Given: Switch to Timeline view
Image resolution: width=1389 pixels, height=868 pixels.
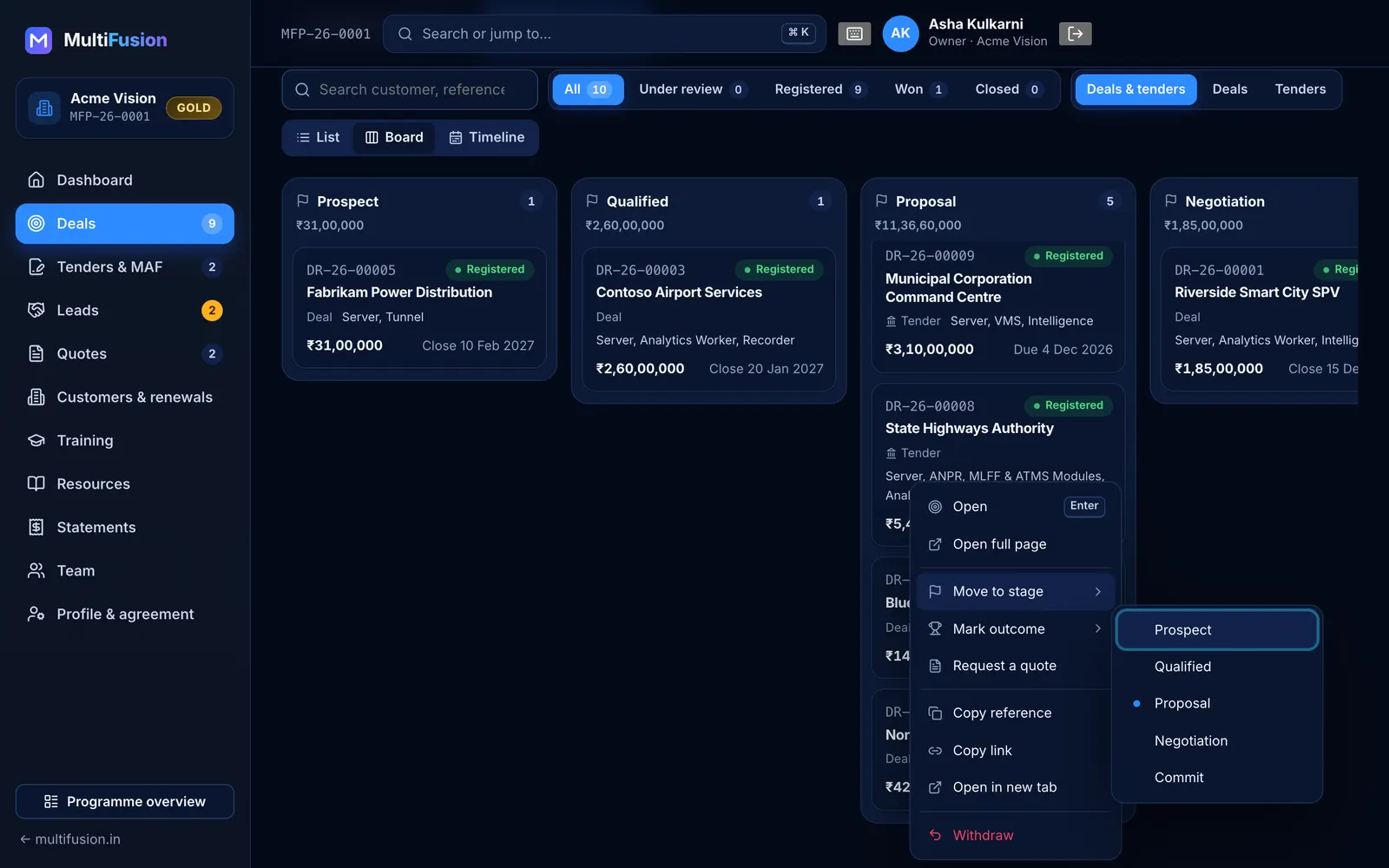Looking at the screenshot, I should 486,137.
